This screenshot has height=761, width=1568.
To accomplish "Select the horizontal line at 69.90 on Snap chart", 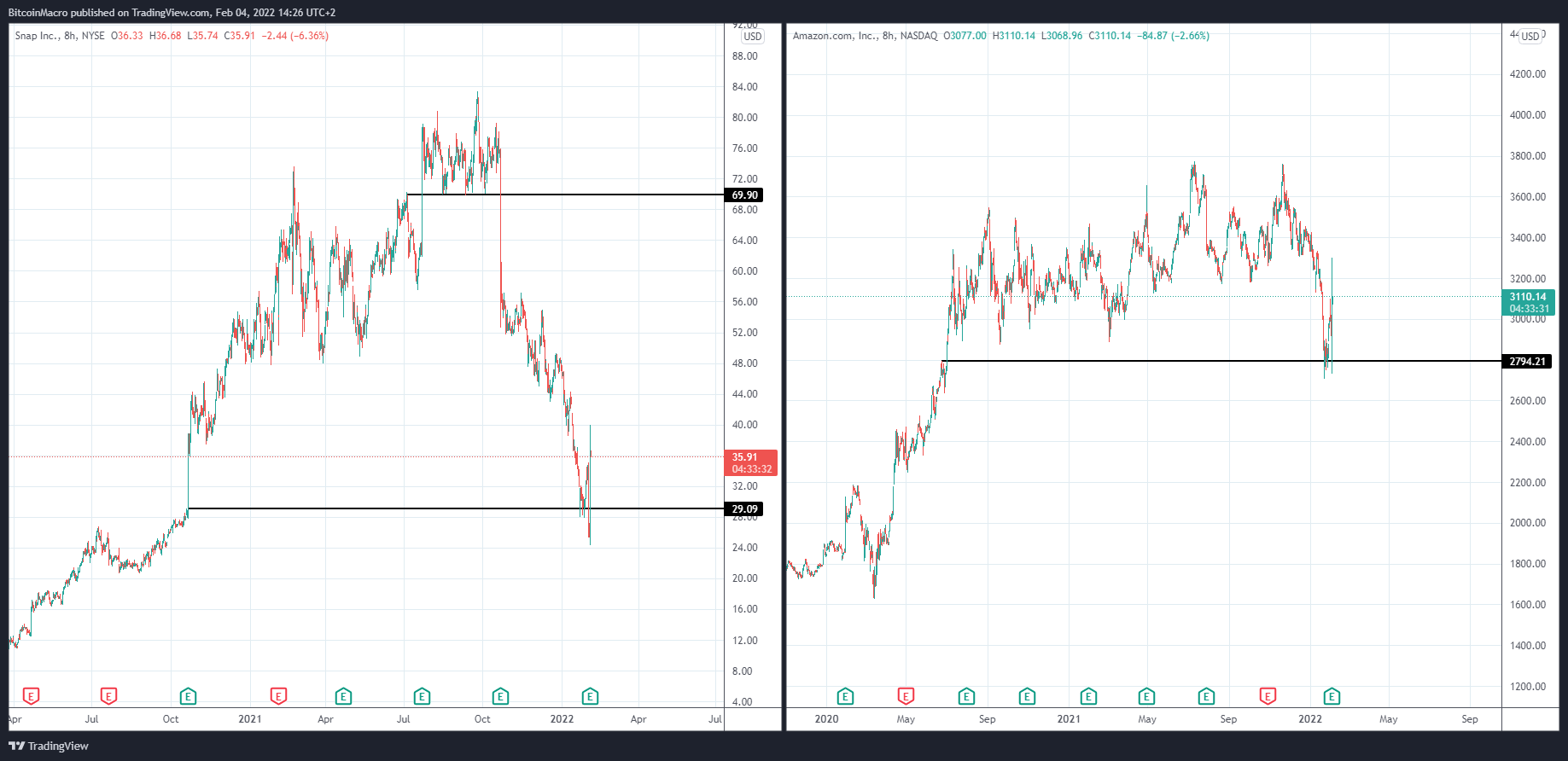I will tap(565, 195).
